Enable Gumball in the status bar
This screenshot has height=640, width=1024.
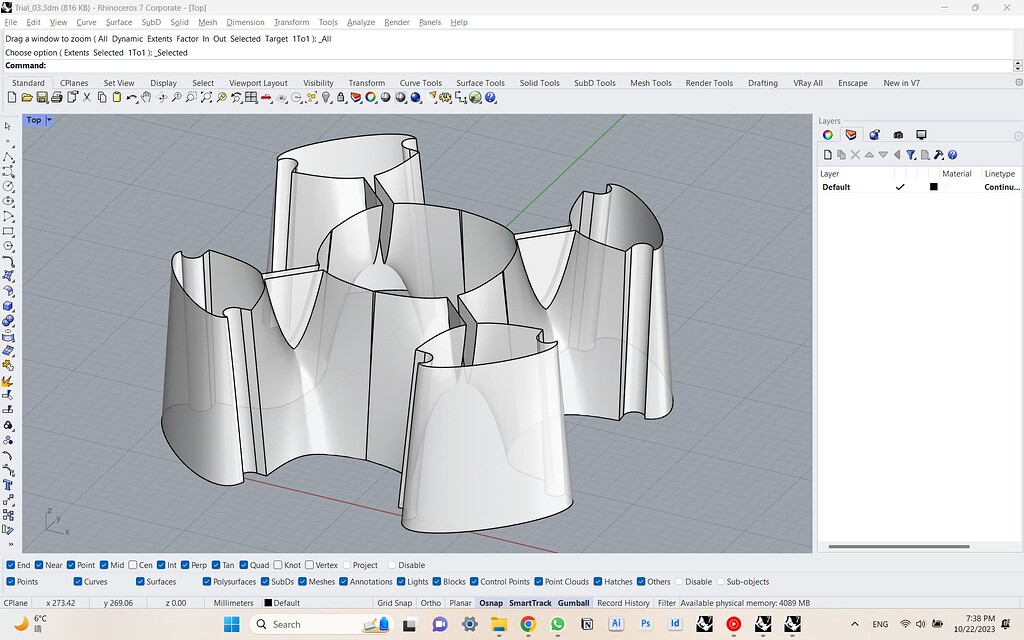coord(573,602)
